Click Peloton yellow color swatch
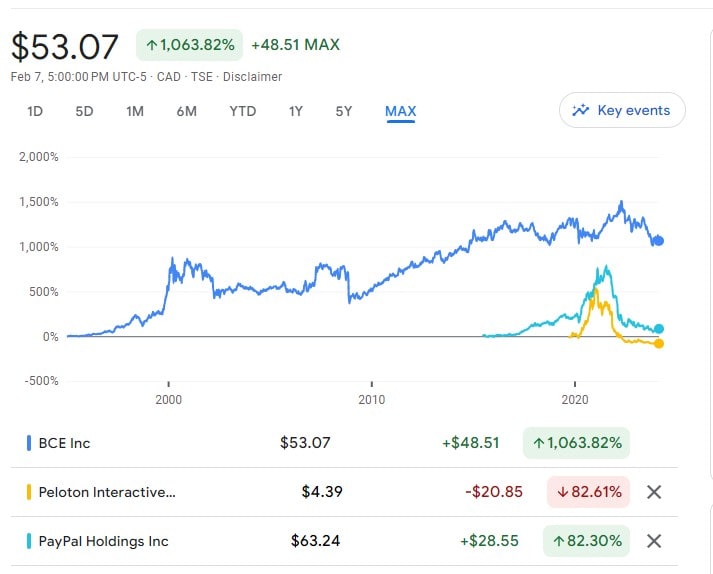Image resolution: width=713 pixels, height=574 pixels. pos(29,492)
